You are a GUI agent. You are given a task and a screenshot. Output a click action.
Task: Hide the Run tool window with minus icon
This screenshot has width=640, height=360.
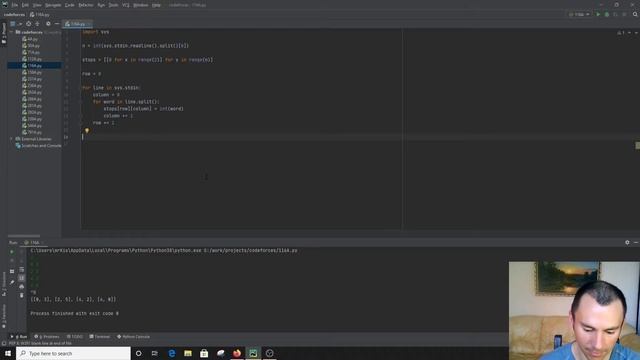click(636, 242)
